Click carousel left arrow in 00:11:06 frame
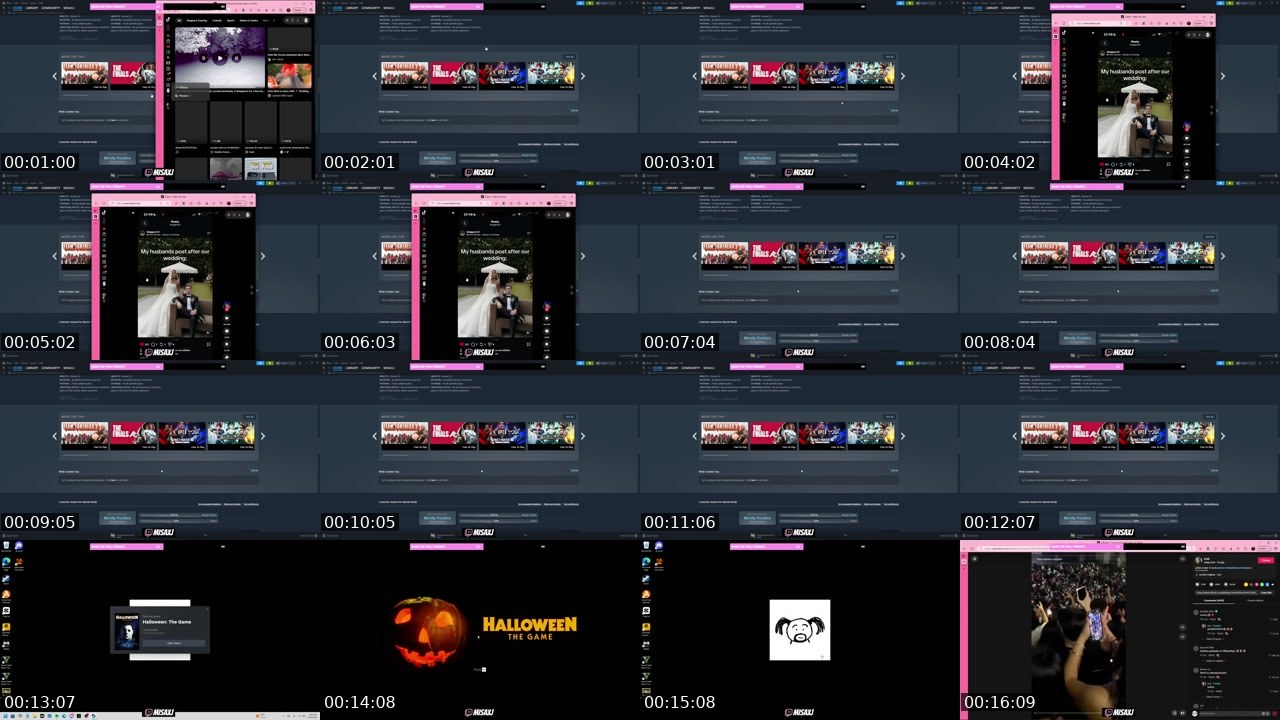This screenshot has height=720, width=1280. 695,435
